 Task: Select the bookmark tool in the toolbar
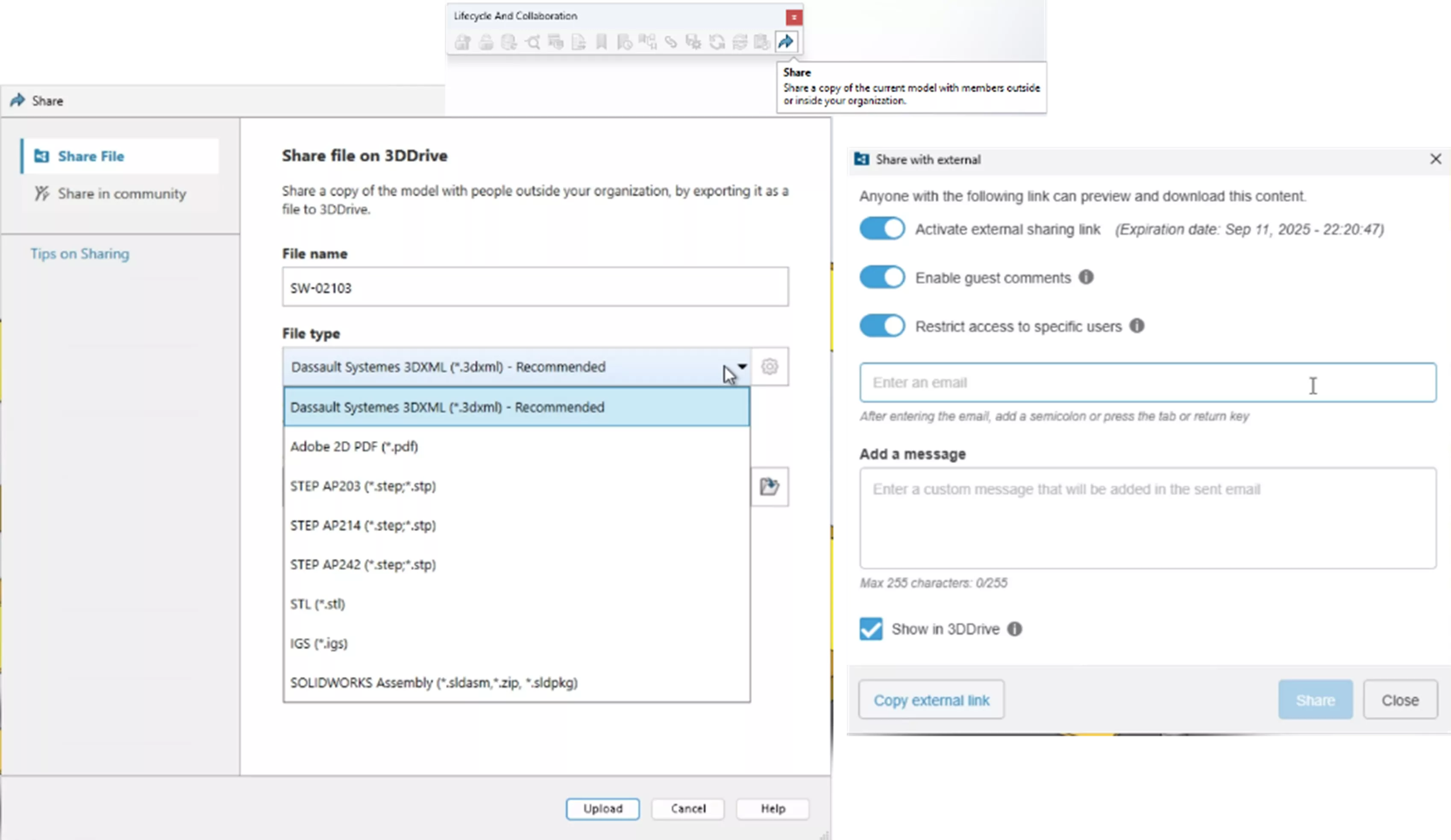602,42
